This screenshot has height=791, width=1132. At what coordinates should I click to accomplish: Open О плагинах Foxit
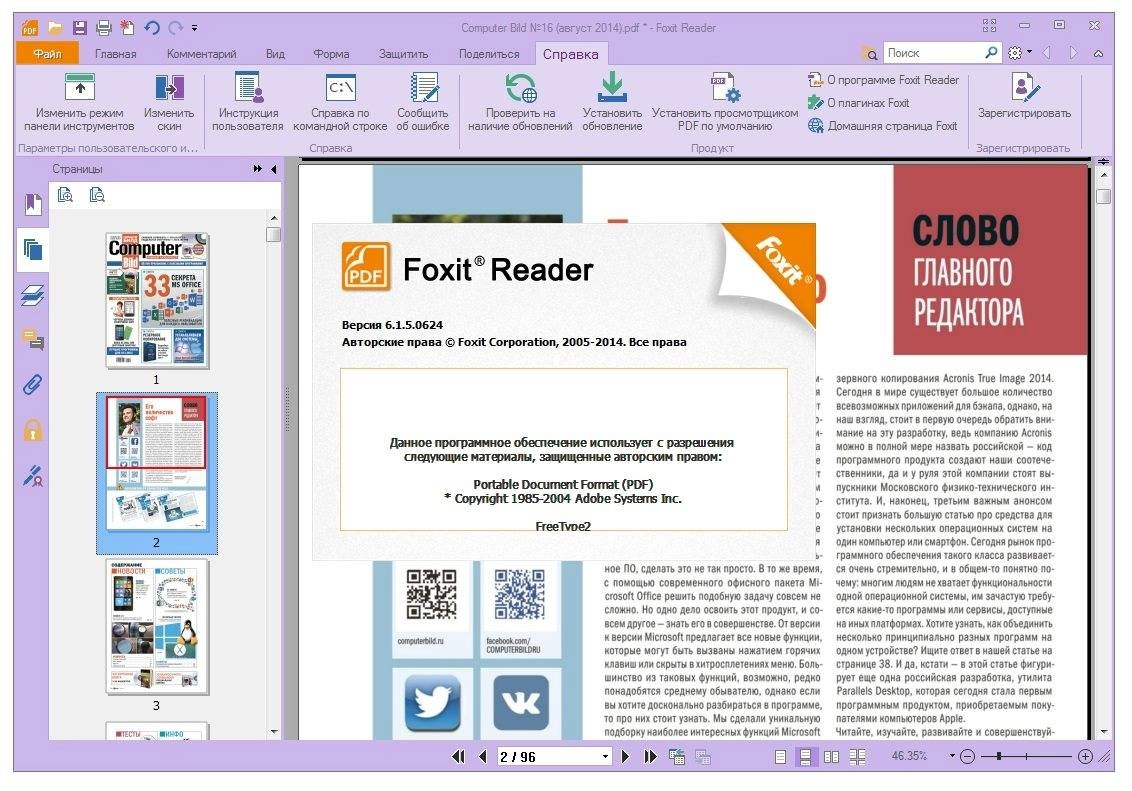pyautogui.click(x=858, y=103)
